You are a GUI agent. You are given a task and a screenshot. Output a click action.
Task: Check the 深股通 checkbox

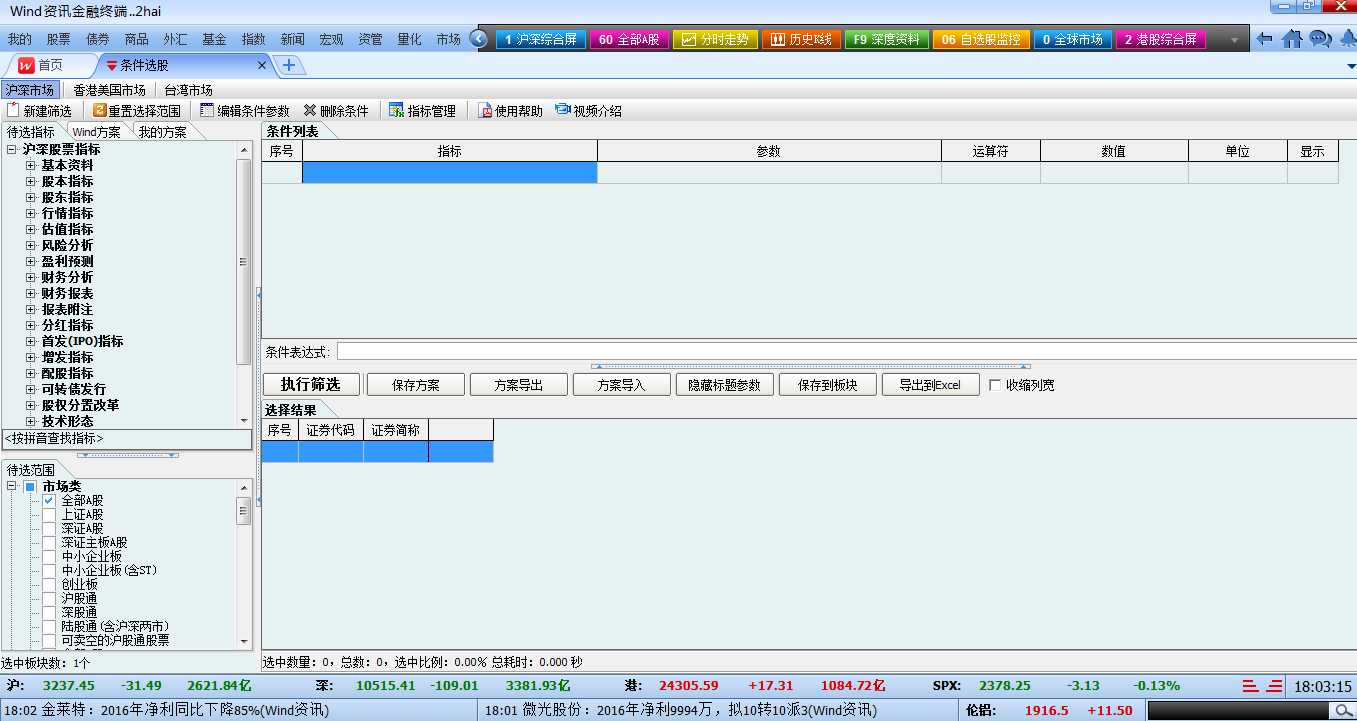(x=49, y=612)
